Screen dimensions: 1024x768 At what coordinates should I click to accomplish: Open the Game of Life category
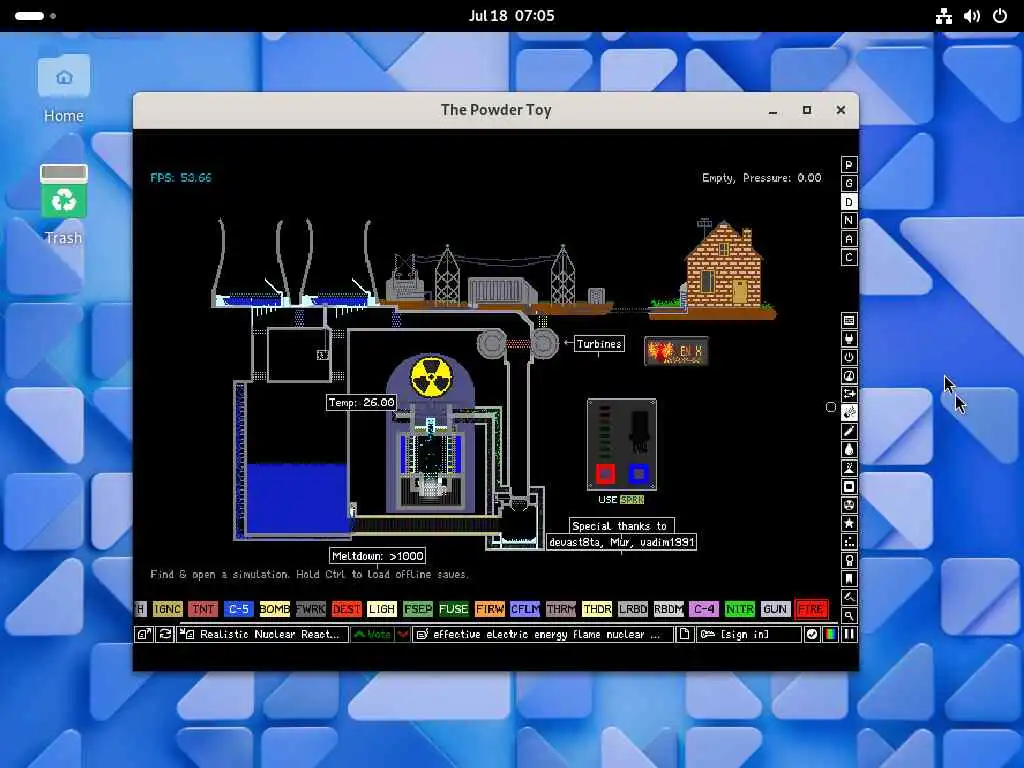coord(849,542)
